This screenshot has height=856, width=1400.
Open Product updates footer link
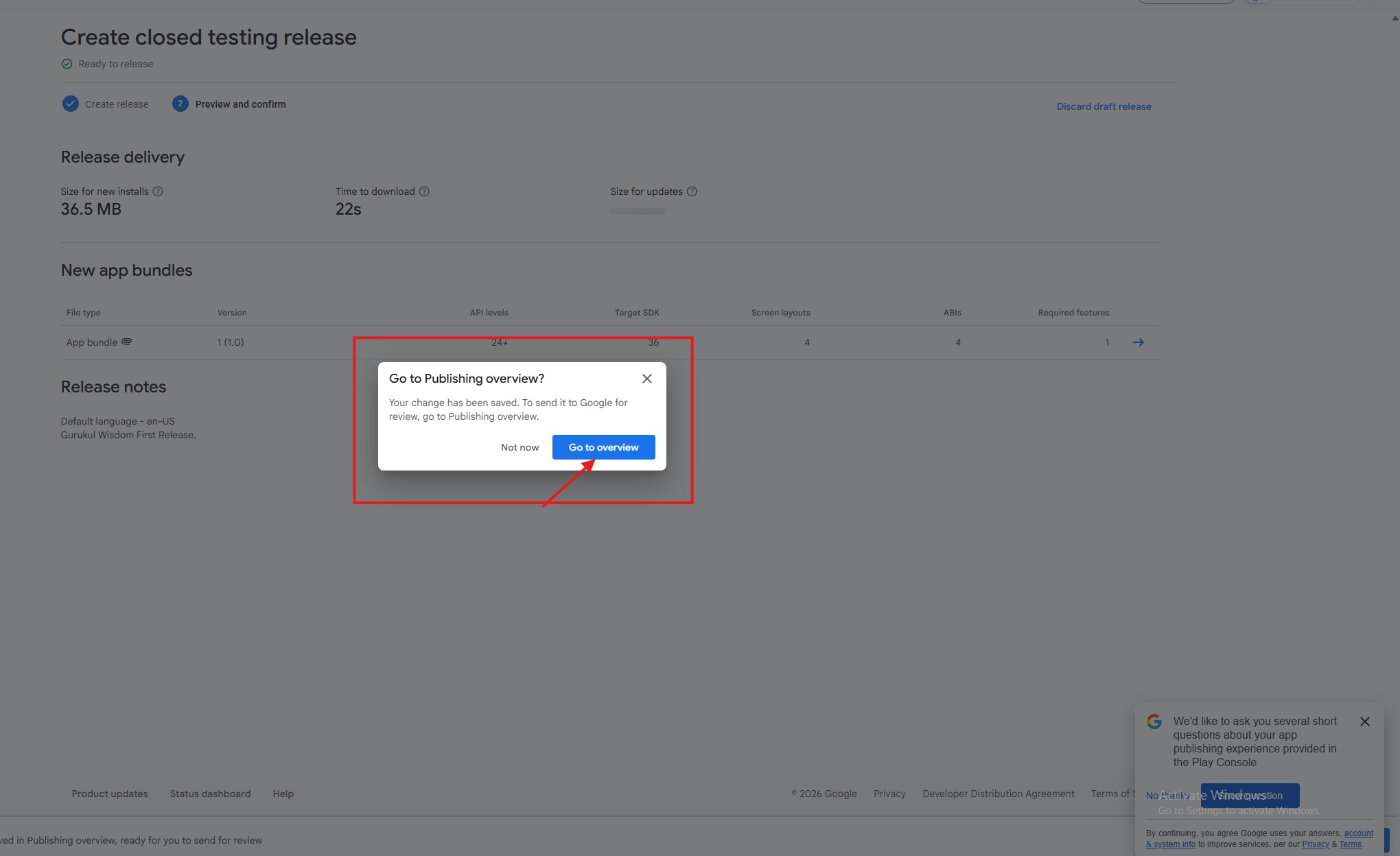pyautogui.click(x=110, y=794)
